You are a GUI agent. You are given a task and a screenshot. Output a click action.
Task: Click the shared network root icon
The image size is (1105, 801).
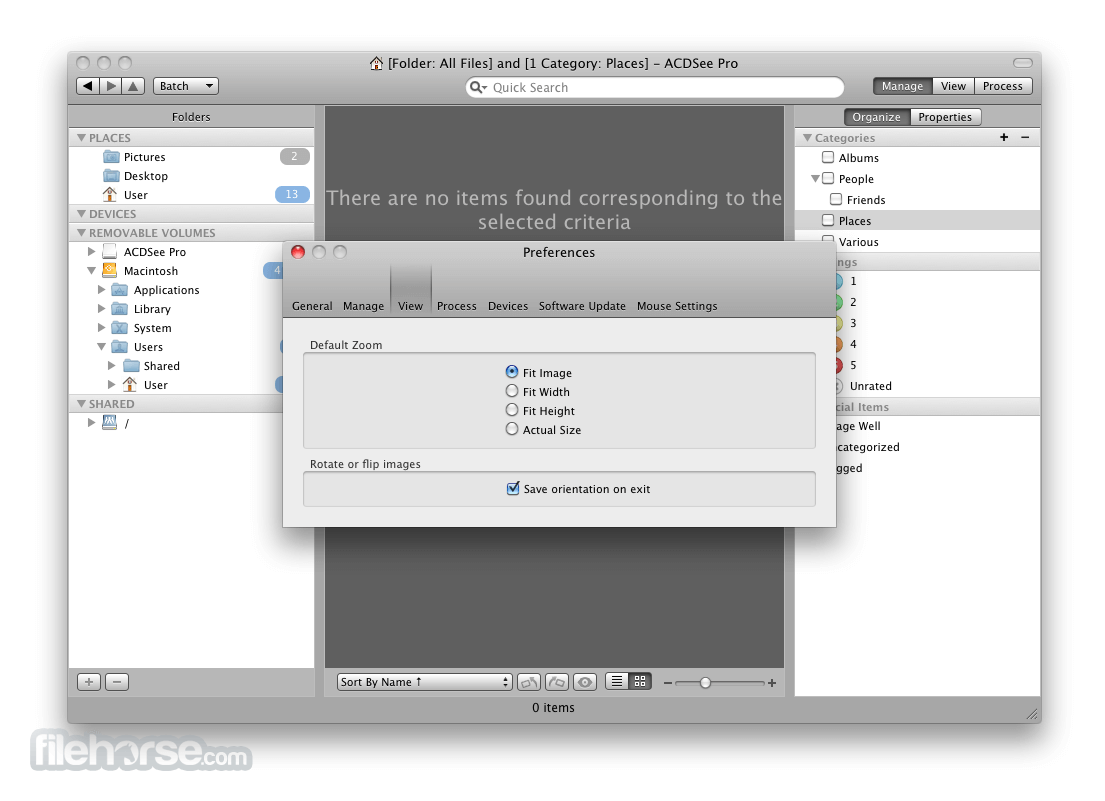coord(109,423)
